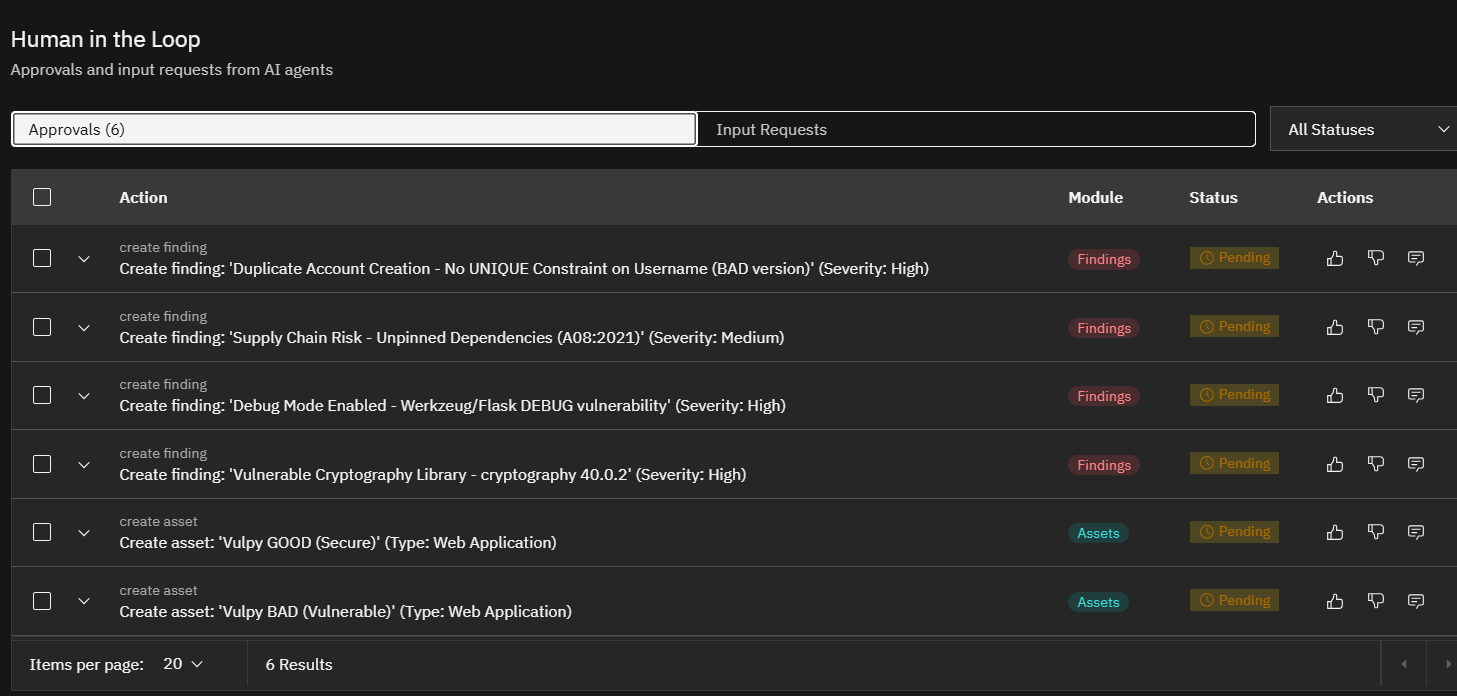Approve the Vulnerable Cryptography Library finding with thumbs-up
1457x696 pixels.
[1334, 464]
